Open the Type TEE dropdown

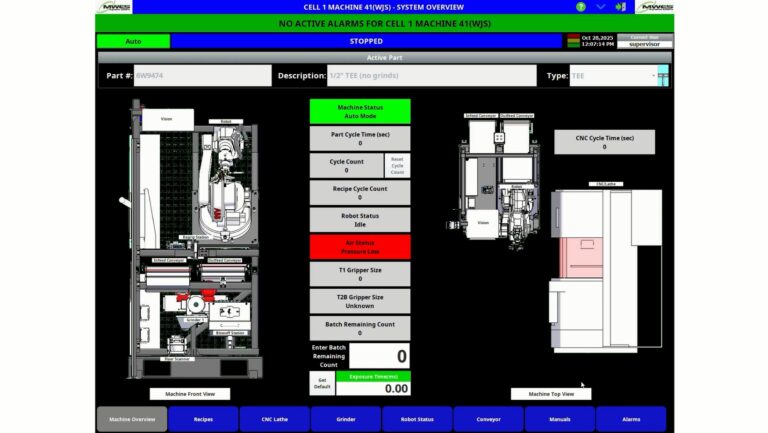tap(613, 76)
